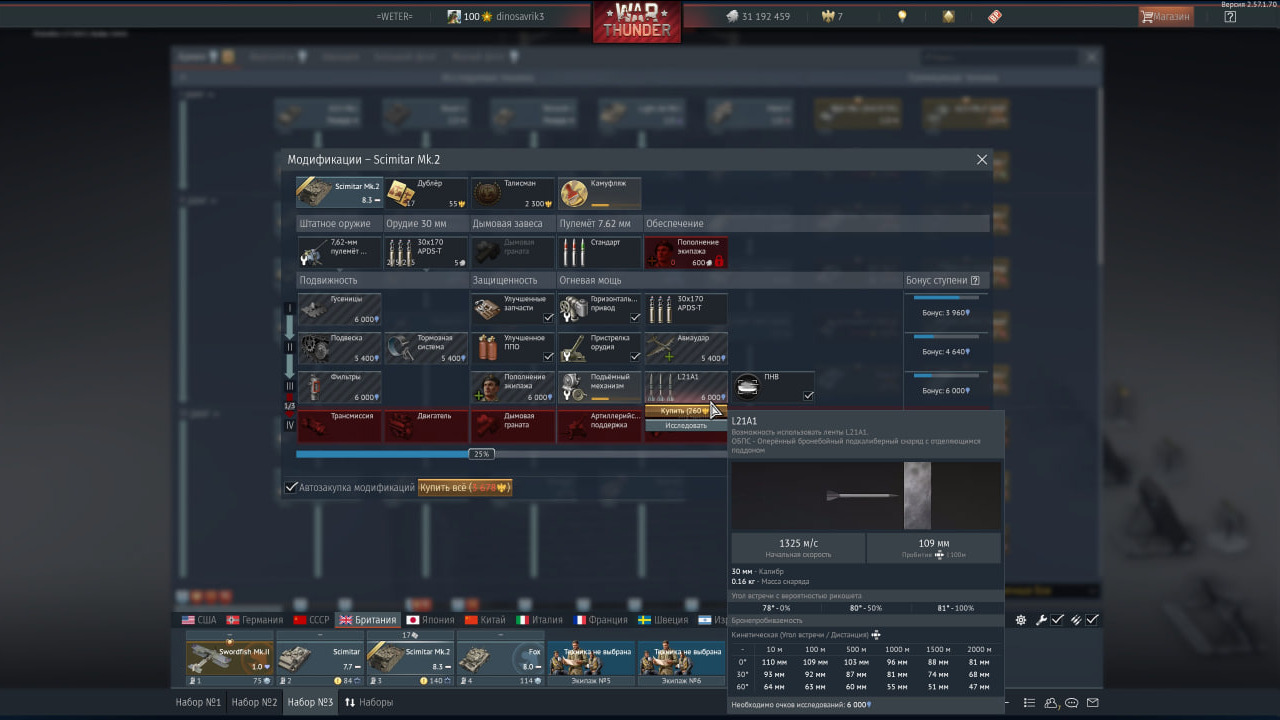Switch to the Набор №2 preset
The image size is (1280, 720).
254,703
